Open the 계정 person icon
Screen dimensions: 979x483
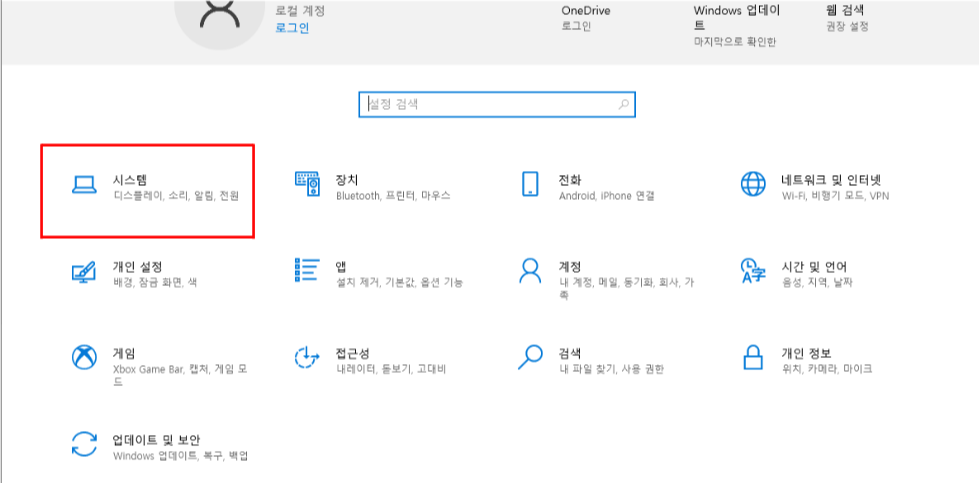pos(530,271)
